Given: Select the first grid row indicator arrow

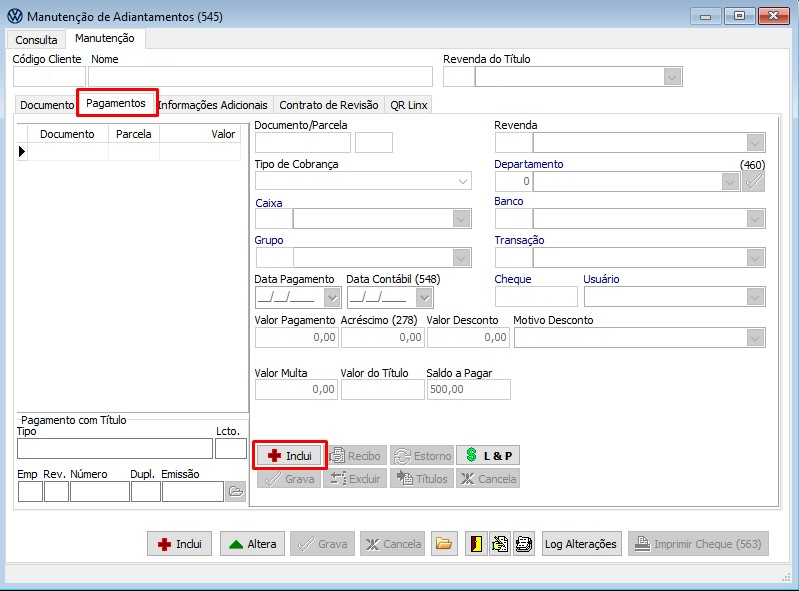Looking at the screenshot, I should click(22, 151).
